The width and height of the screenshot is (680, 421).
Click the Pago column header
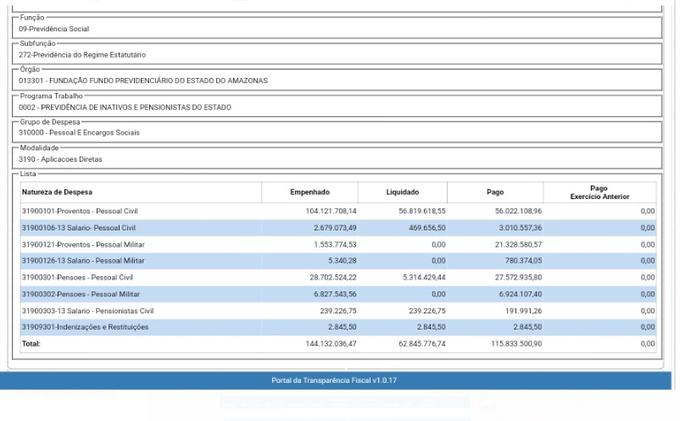point(495,192)
